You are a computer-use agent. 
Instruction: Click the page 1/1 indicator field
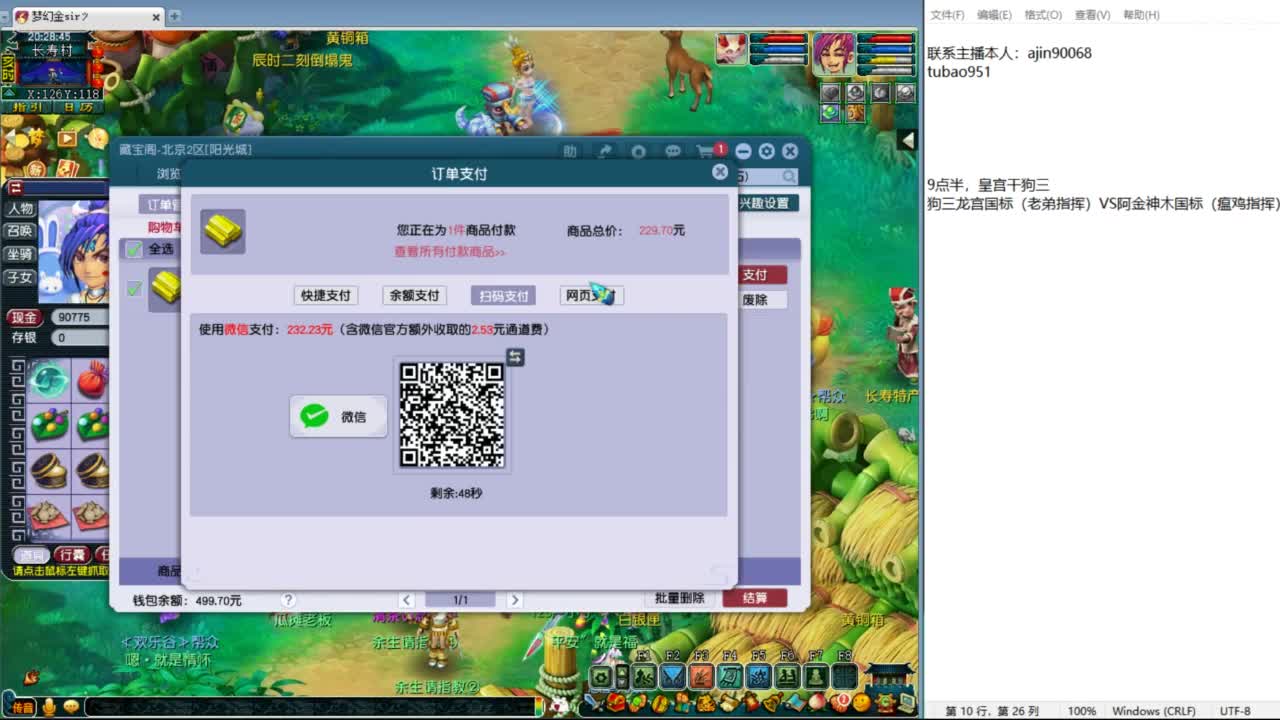click(460, 600)
